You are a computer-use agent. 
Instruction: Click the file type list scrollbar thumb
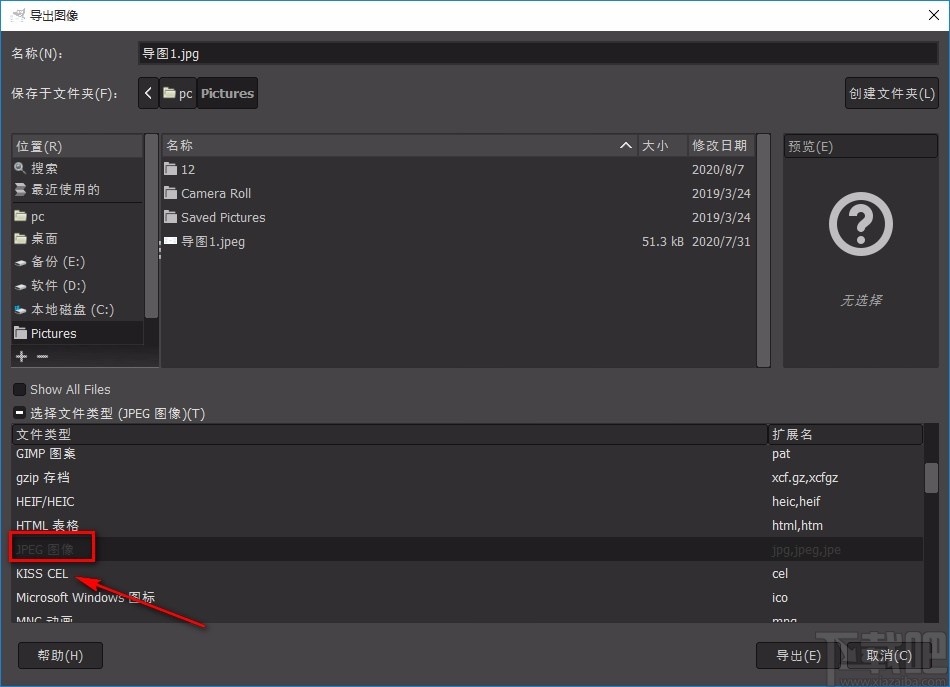pyautogui.click(x=931, y=478)
